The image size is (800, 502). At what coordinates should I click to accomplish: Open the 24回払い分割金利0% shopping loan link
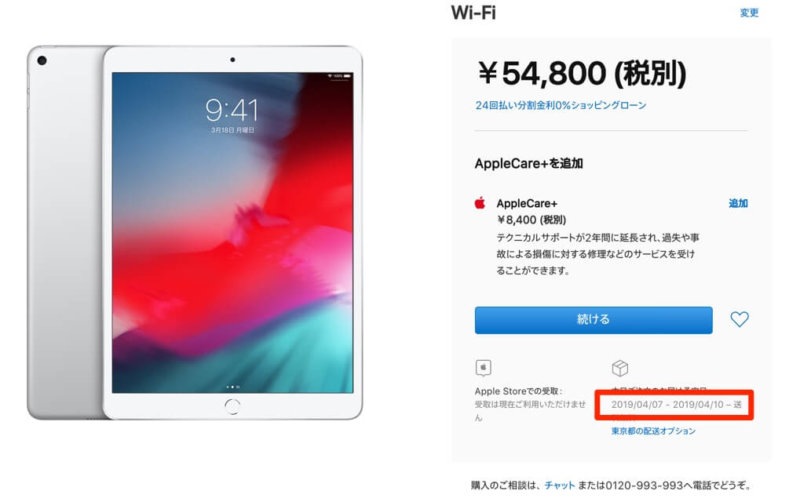[x=561, y=105]
